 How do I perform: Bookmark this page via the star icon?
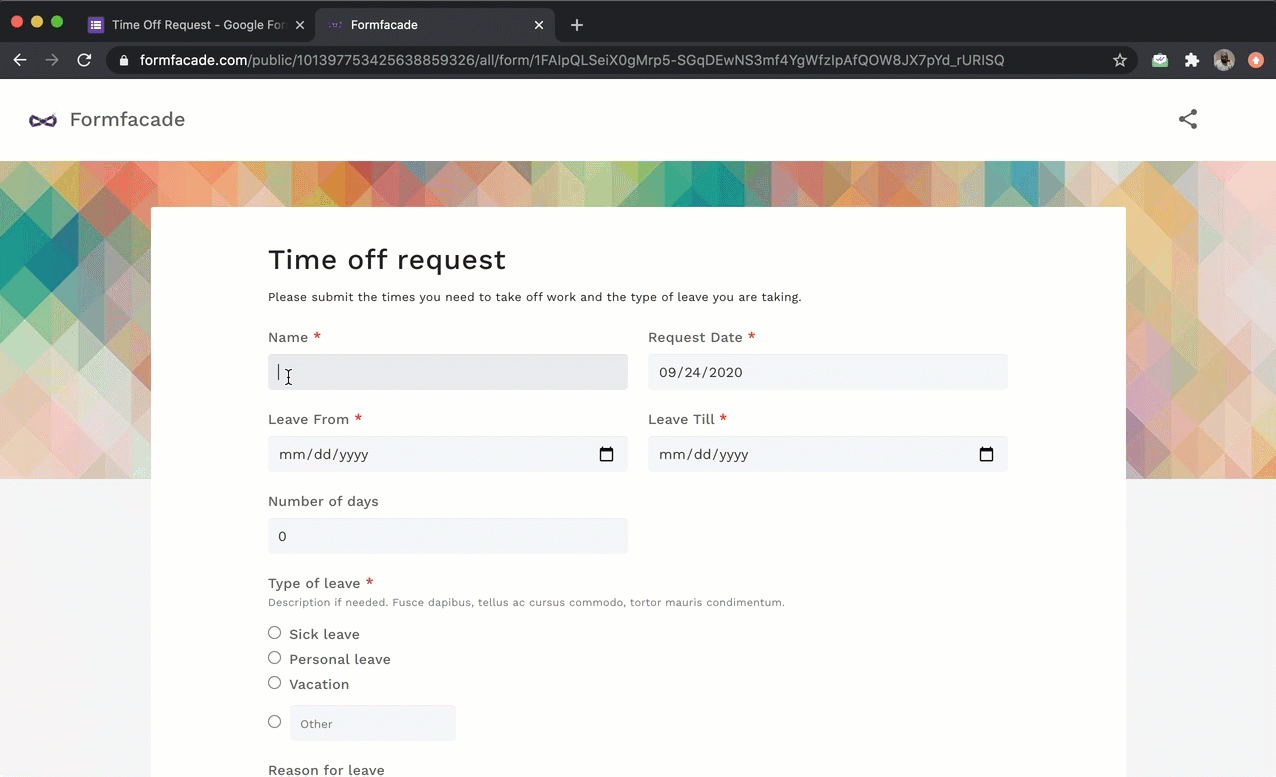click(1120, 60)
